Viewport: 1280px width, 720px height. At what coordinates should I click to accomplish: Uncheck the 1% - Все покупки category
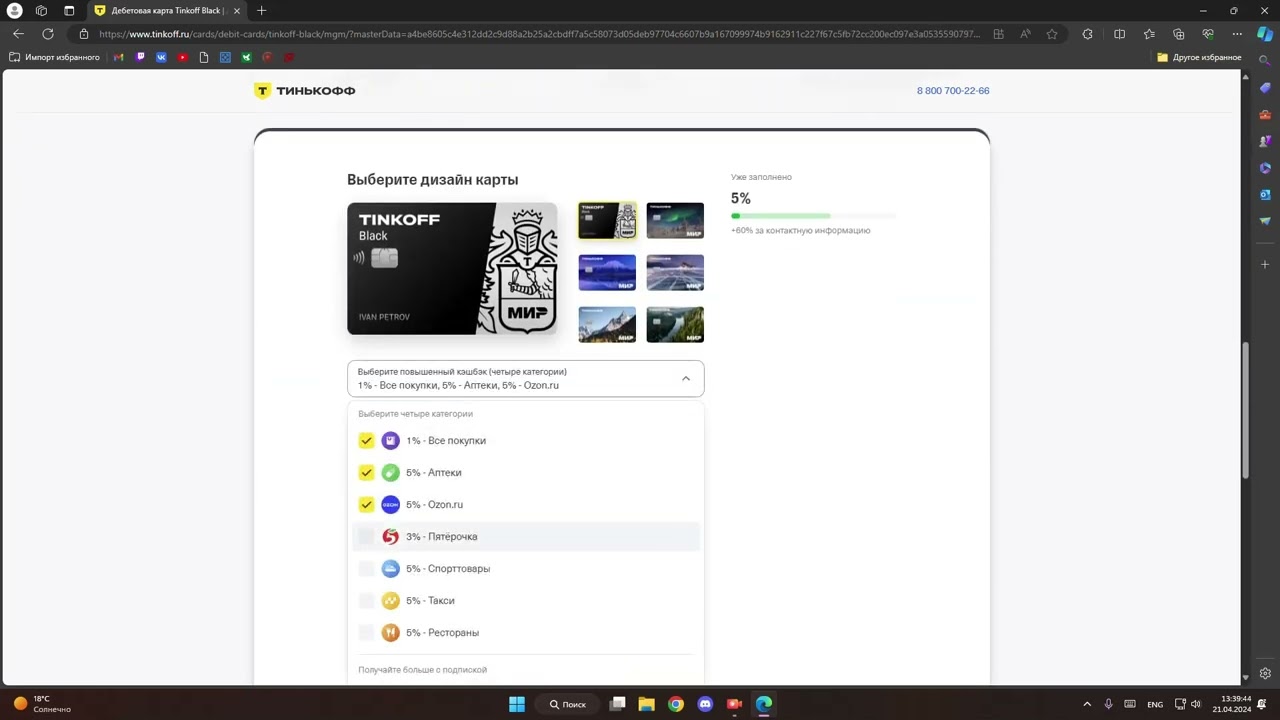pyautogui.click(x=366, y=441)
